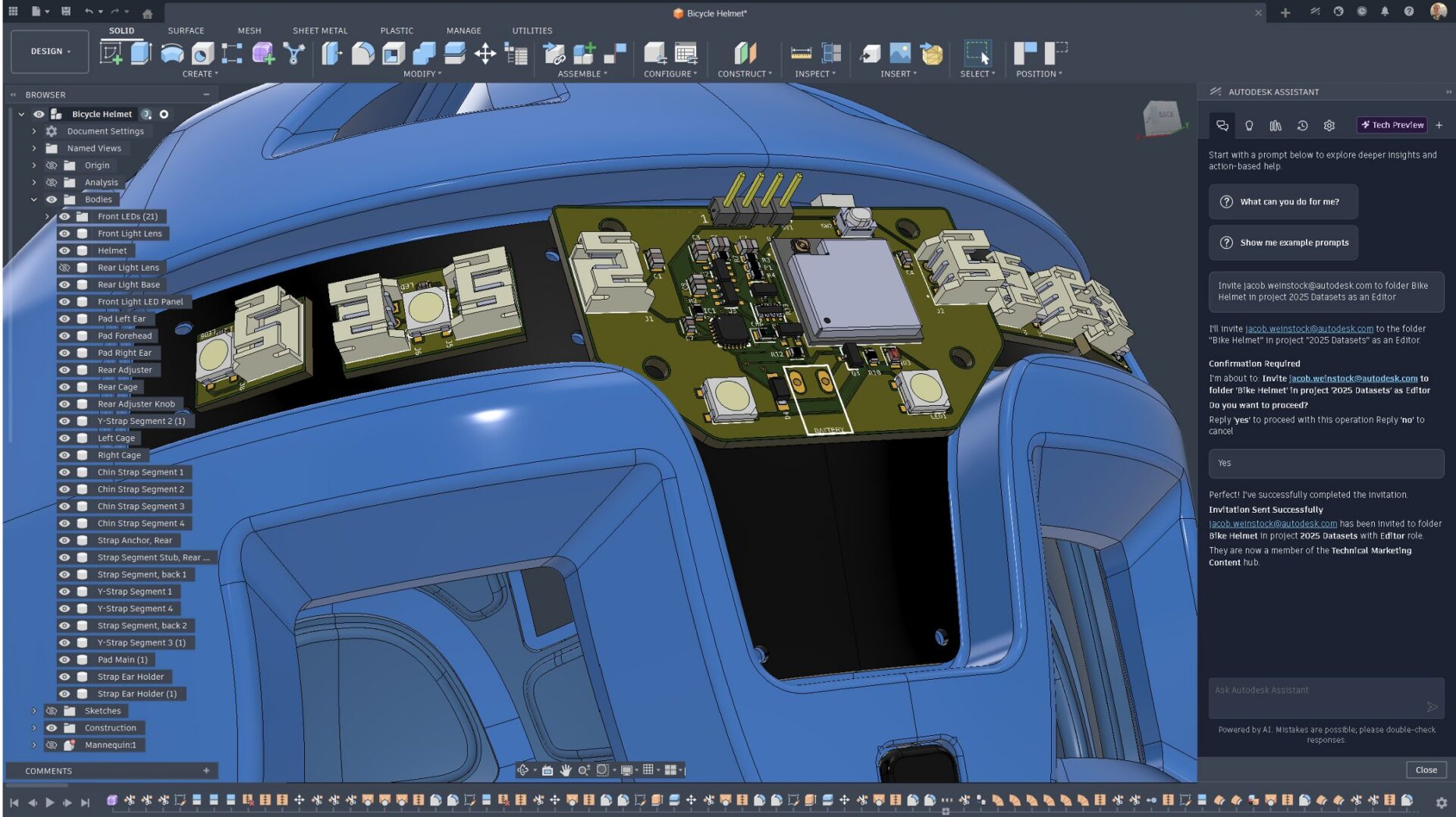Click "Show me example prompts" button
This screenshot has height=817, width=1456.
pos(1283,243)
